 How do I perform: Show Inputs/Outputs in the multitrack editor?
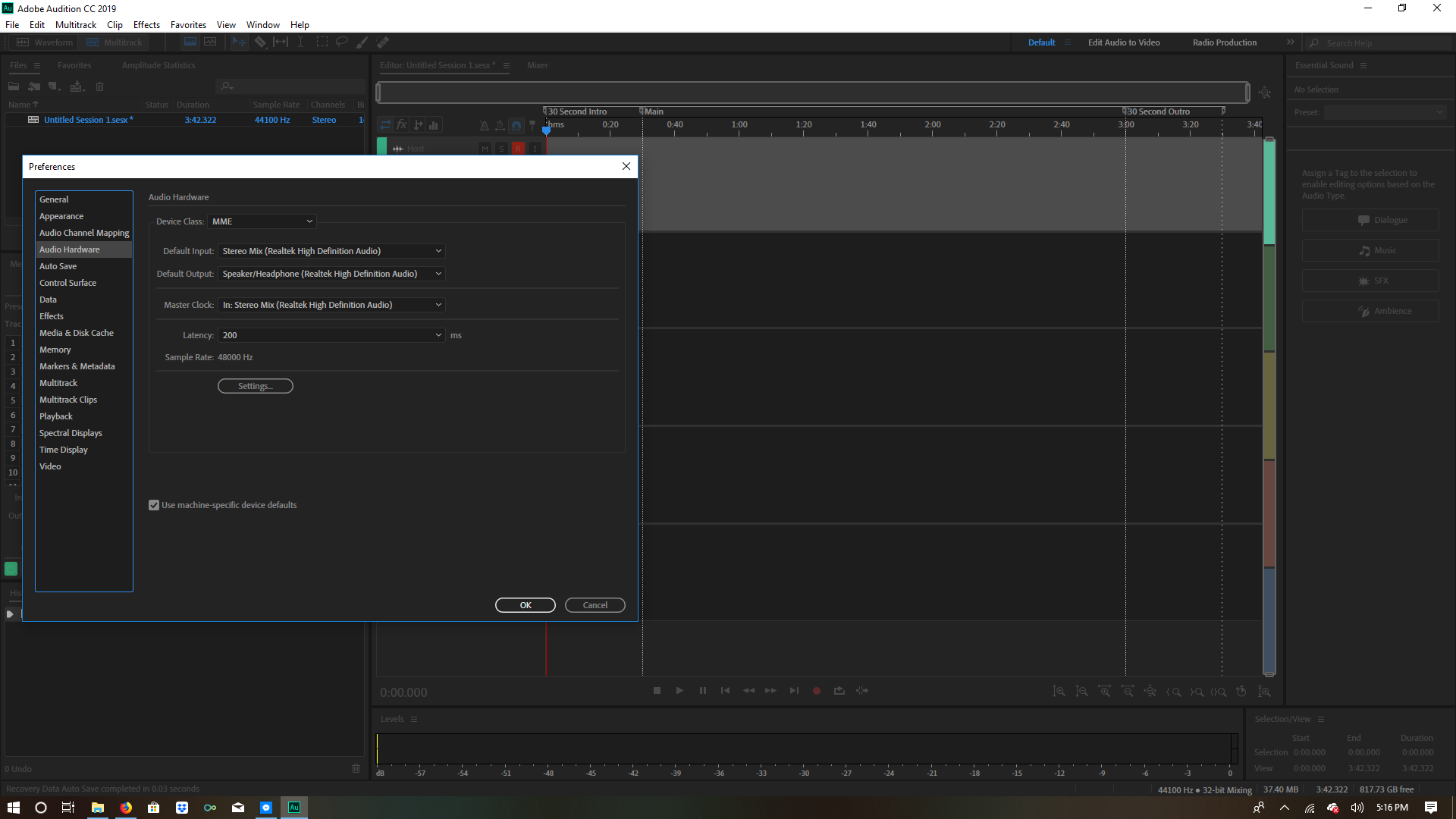click(386, 125)
